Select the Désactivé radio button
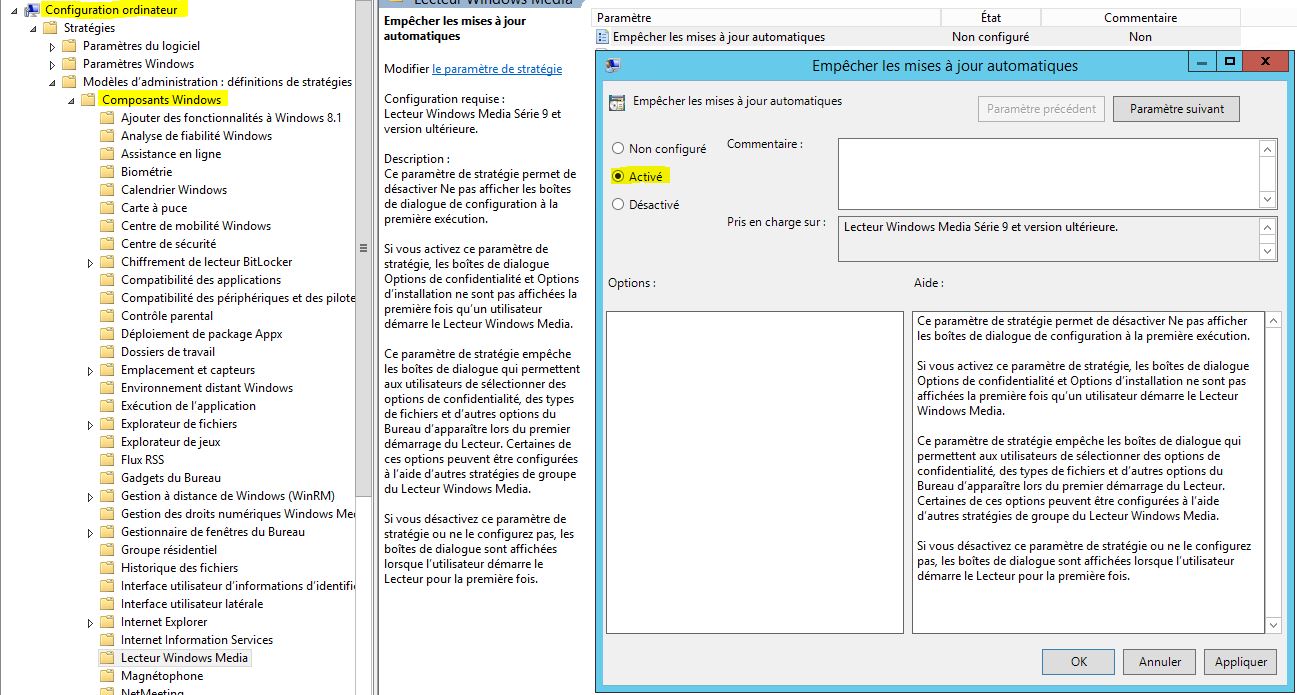Viewport: 1297px width, 695px height. (x=618, y=204)
